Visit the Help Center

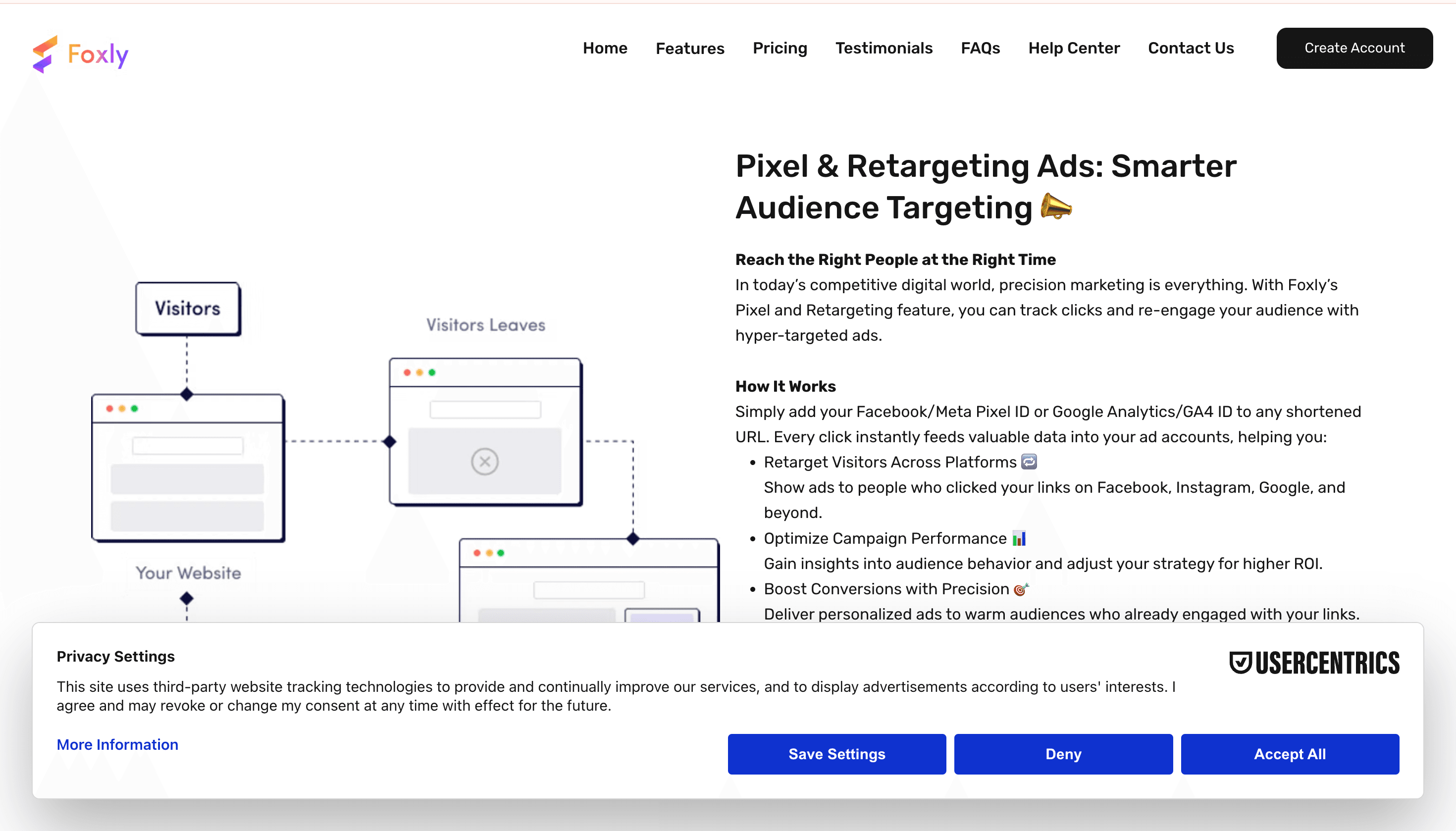click(x=1074, y=48)
